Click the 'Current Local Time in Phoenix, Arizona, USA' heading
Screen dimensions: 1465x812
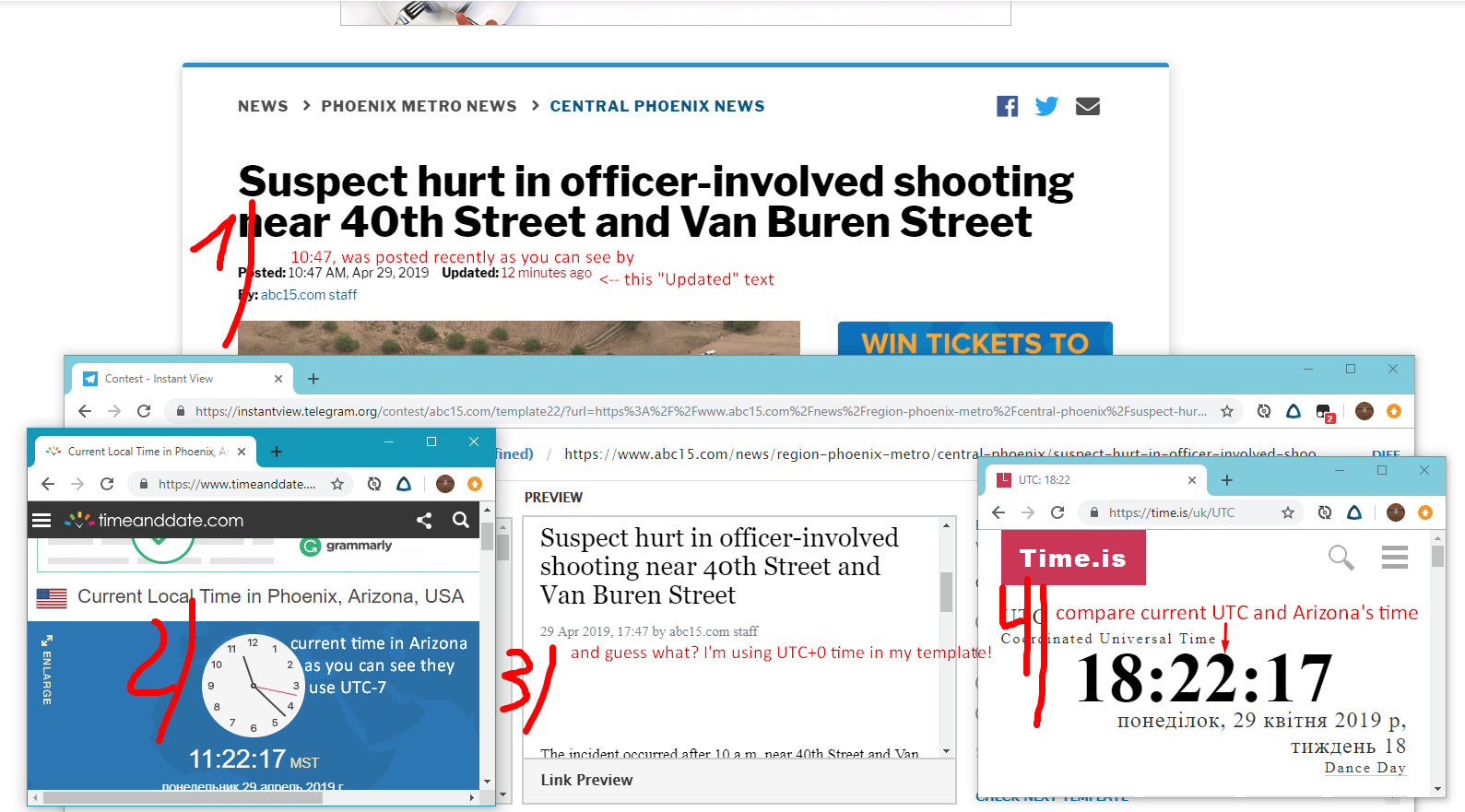click(270, 596)
